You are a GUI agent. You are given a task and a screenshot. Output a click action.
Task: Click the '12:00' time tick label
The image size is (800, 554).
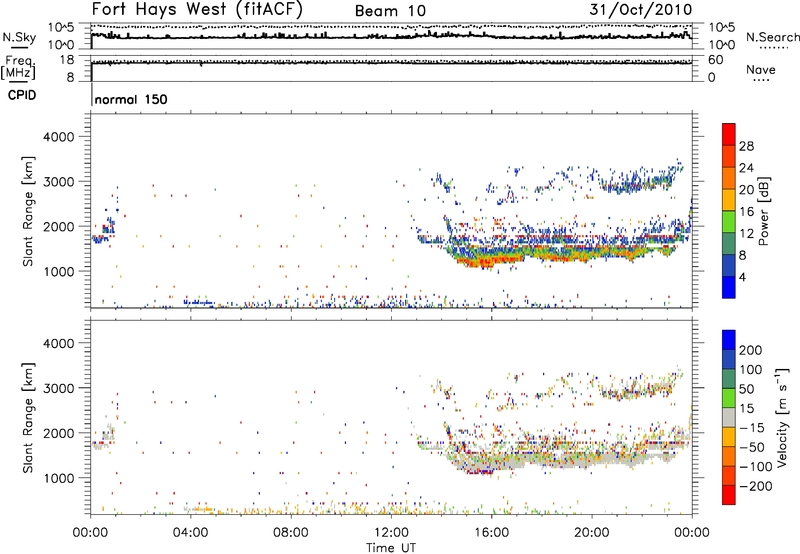(391, 533)
